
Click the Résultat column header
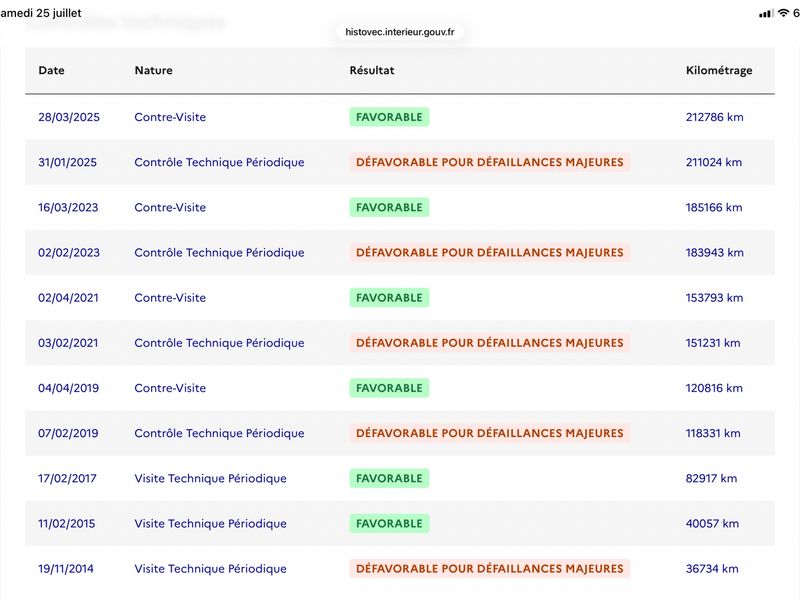pos(372,70)
